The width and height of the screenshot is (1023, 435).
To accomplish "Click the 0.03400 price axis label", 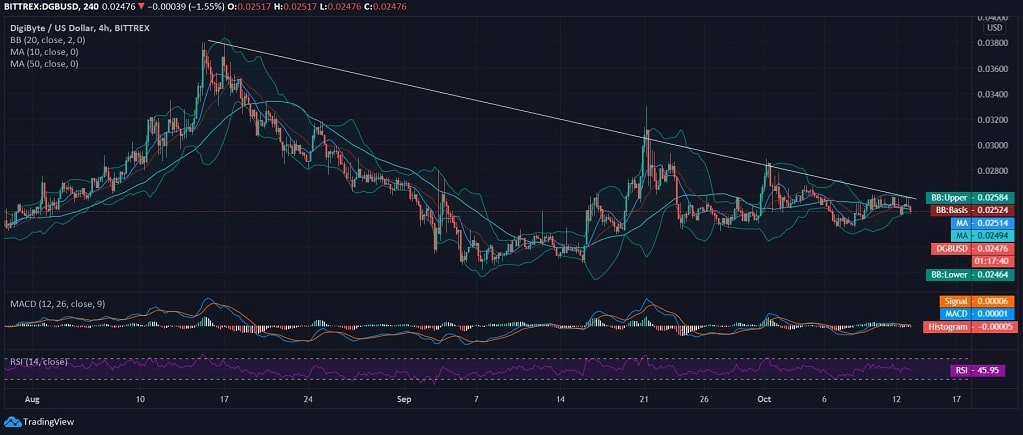I will coord(995,94).
